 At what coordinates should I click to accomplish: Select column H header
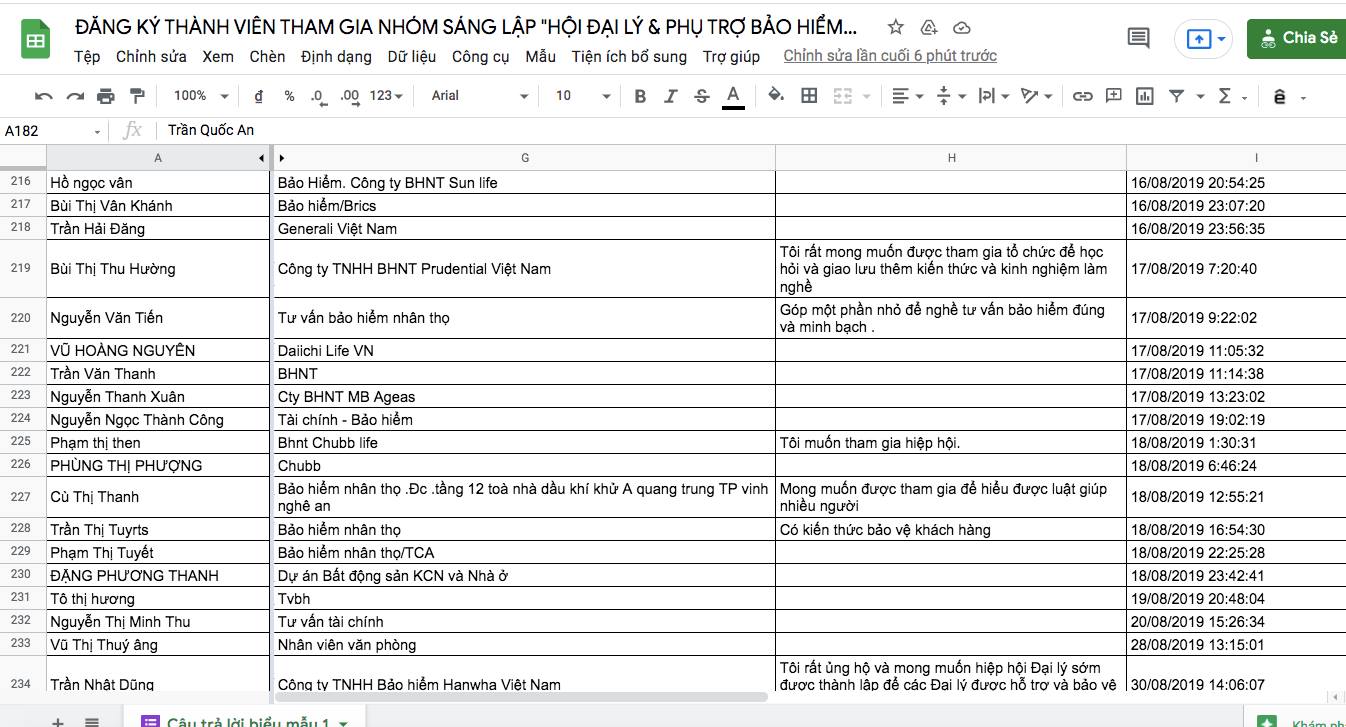coord(951,158)
